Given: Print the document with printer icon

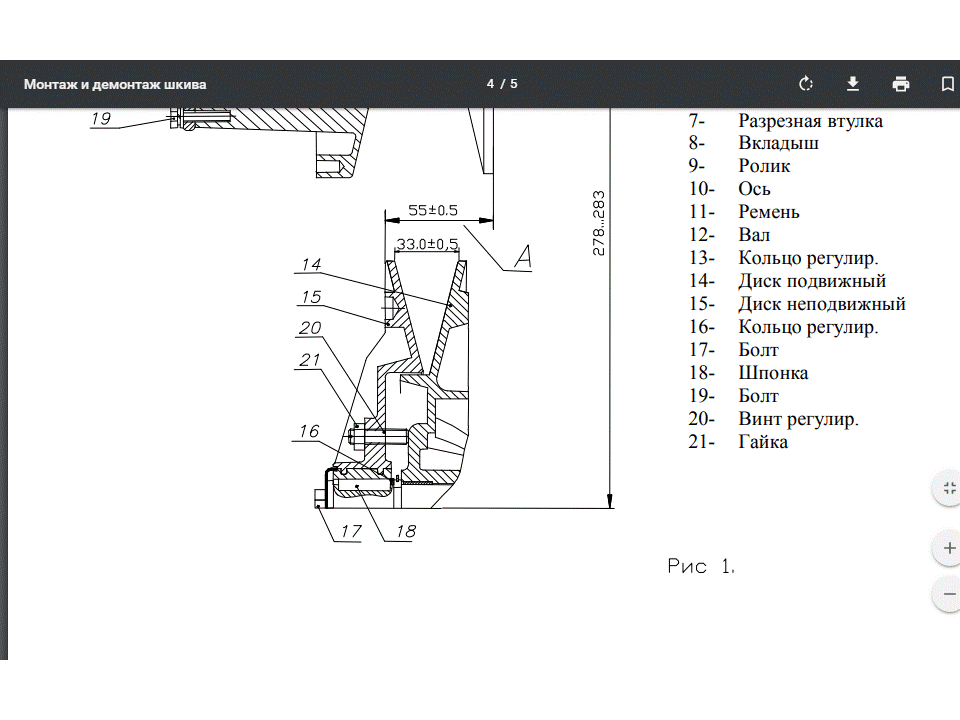Looking at the screenshot, I should pyautogui.click(x=901, y=84).
